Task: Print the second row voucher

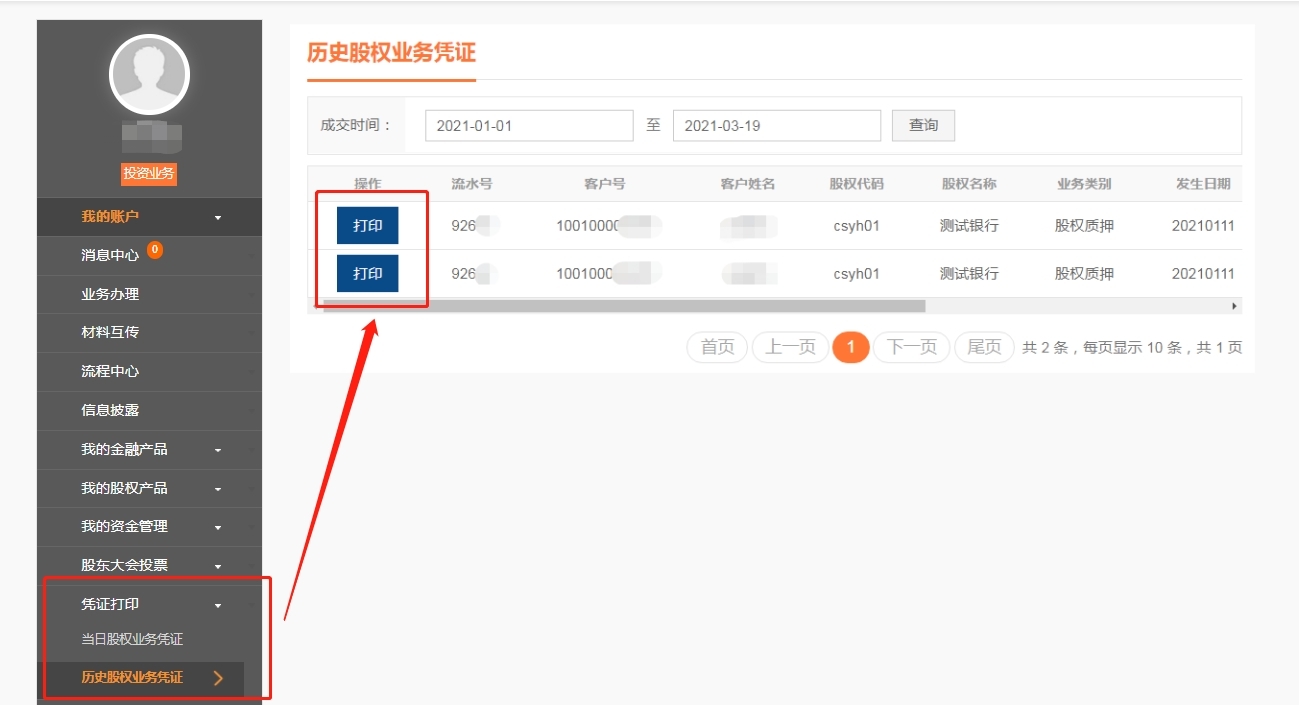Action: point(367,273)
